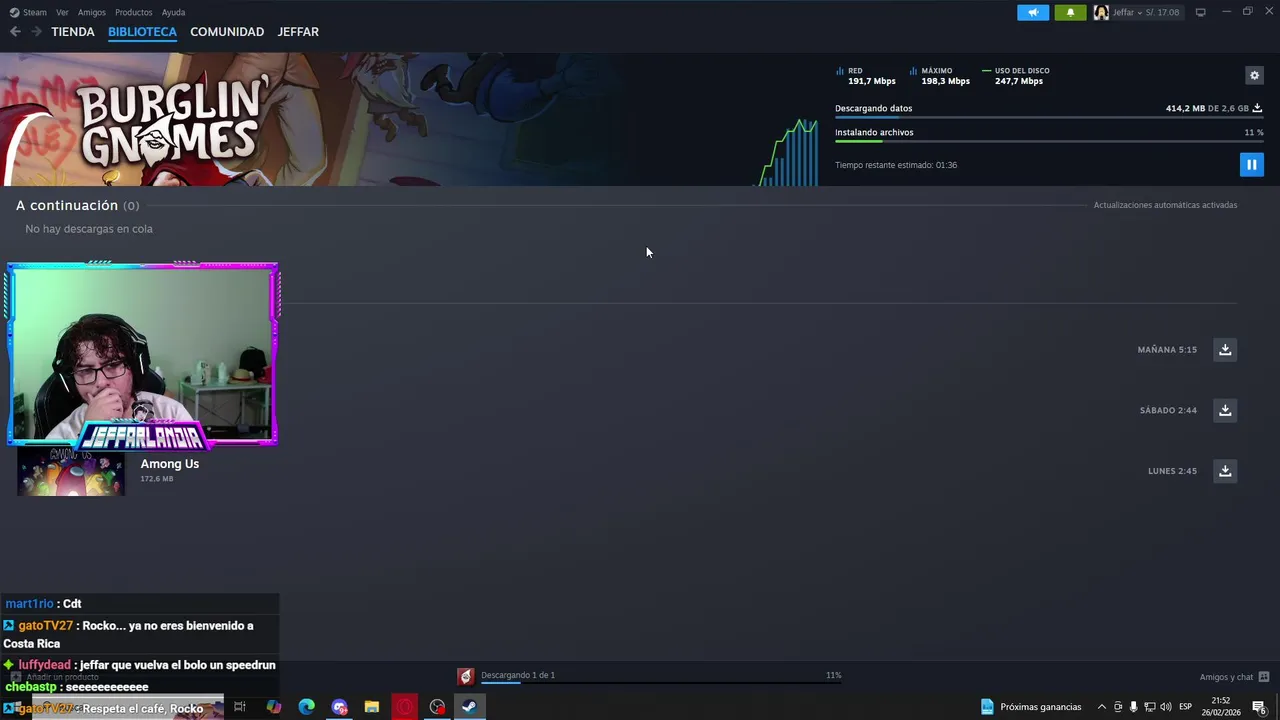Click the microphone tray icon
The width and height of the screenshot is (1280, 720).
[x=1133, y=707]
